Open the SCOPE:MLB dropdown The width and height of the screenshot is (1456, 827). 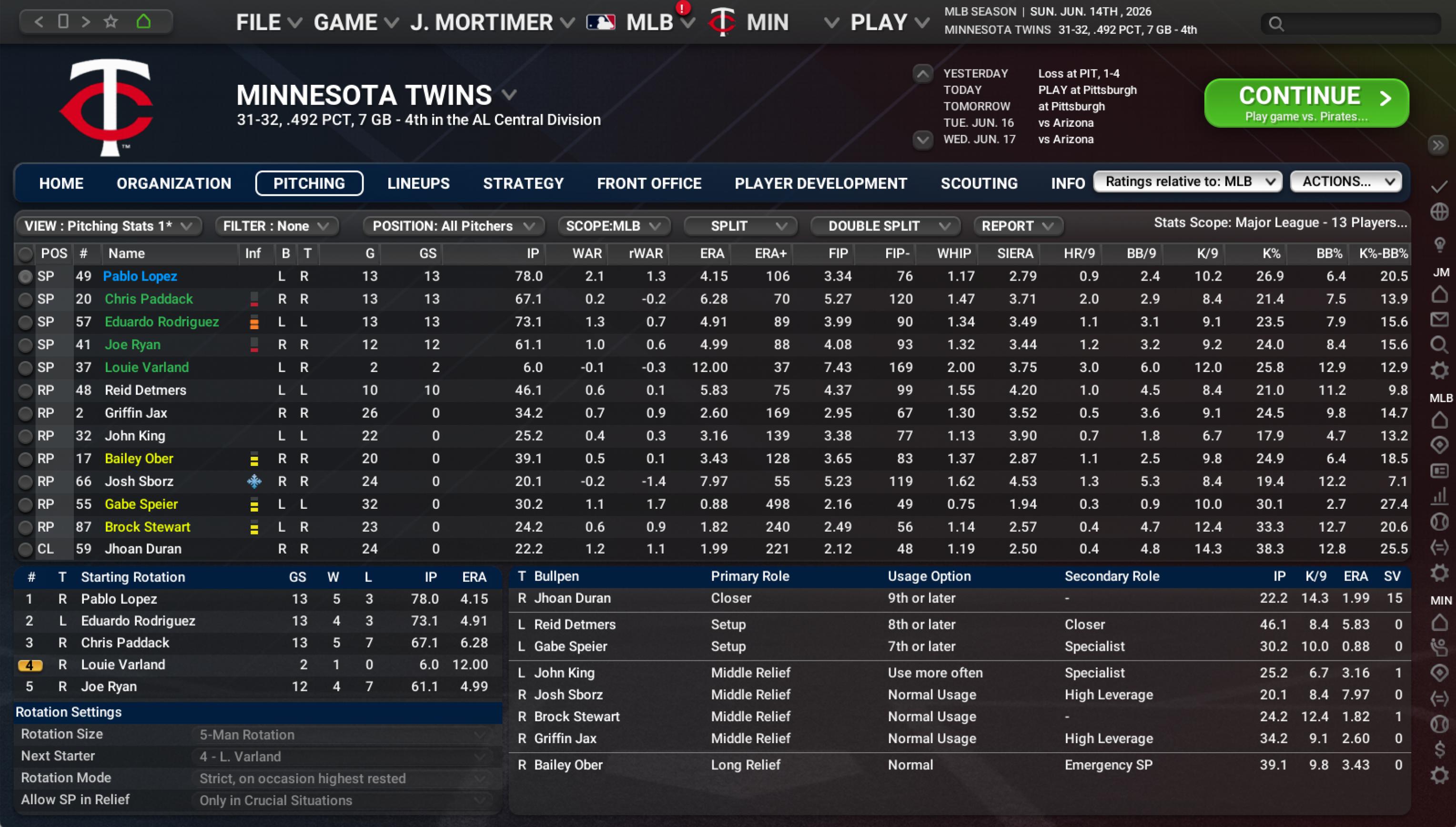(x=614, y=226)
